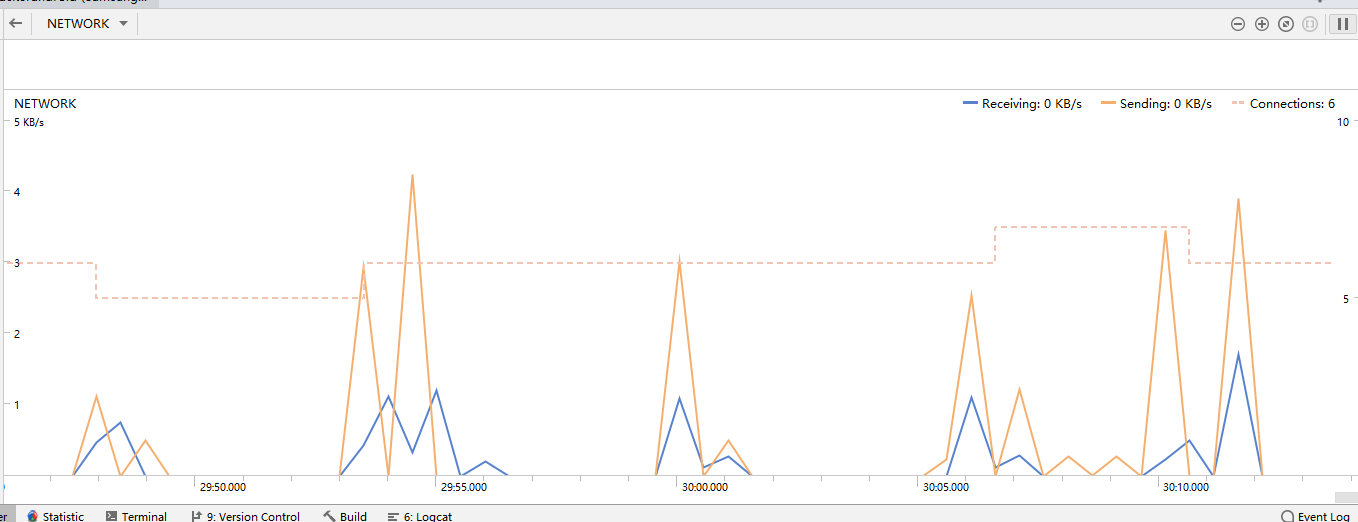1358x522 pixels.
Task: Click the "5 KB/s" axis label
Action: coord(29,122)
